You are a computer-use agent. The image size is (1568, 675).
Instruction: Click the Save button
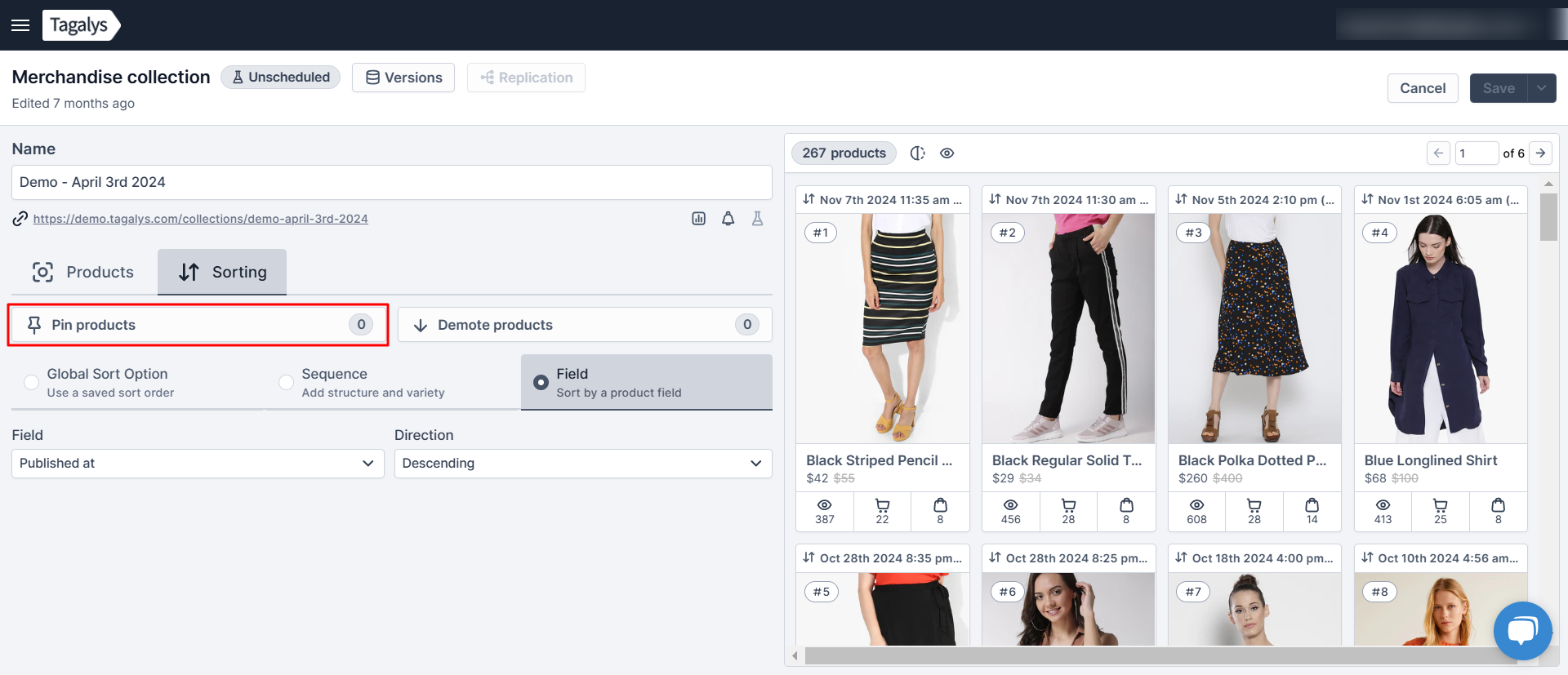coord(1499,88)
